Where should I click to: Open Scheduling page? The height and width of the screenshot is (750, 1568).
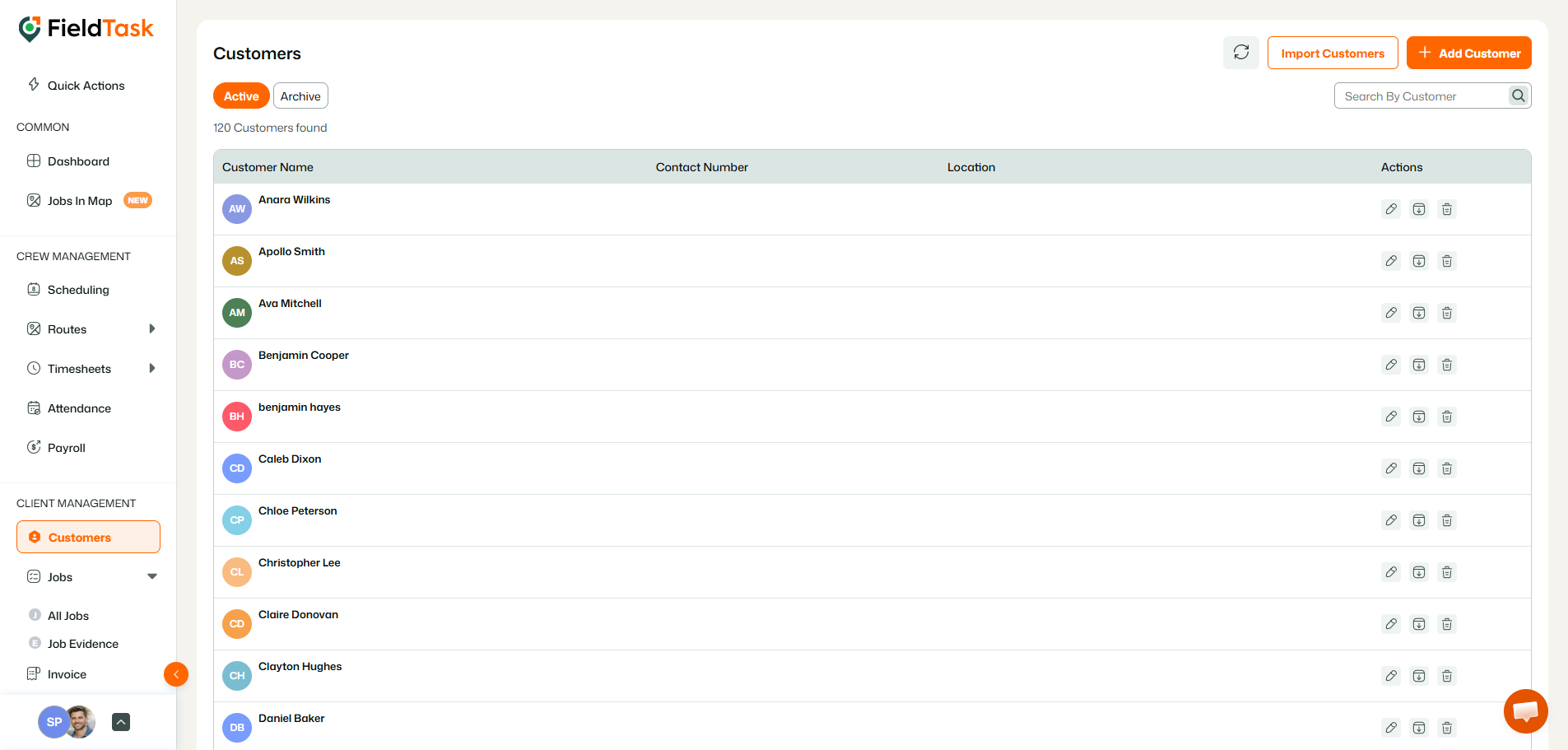pos(78,290)
